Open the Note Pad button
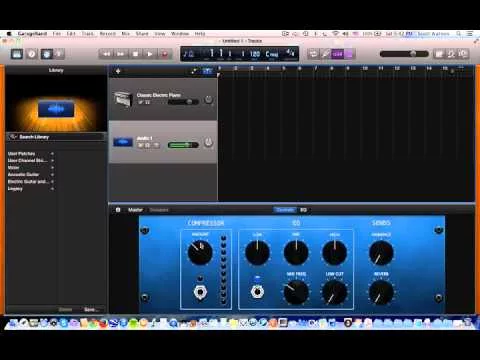The height and width of the screenshot is (360, 480). [439, 54]
